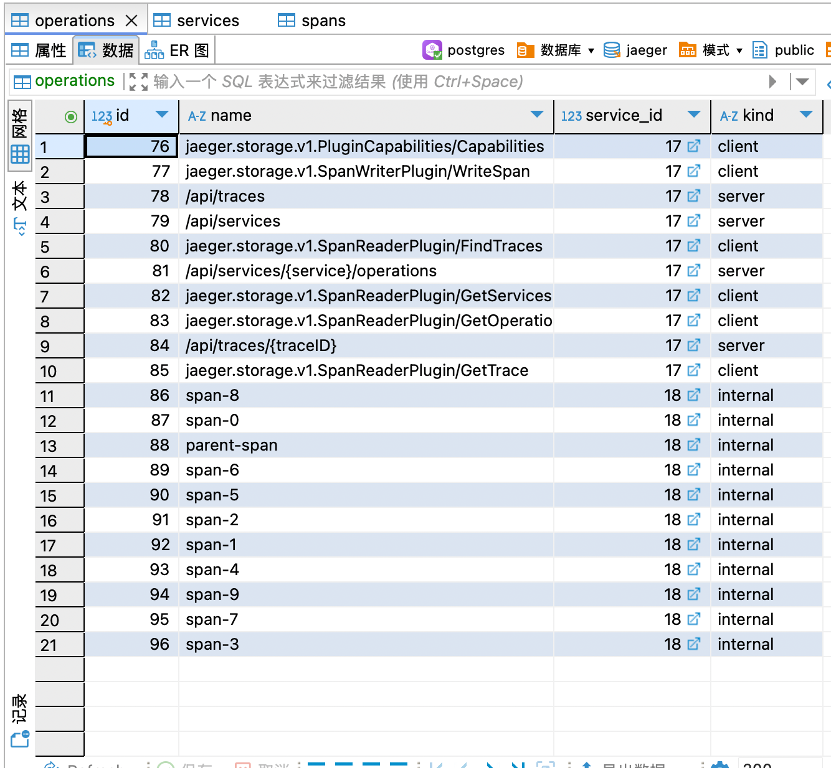Switch to the spans tab
832x768 pixels.
pyautogui.click(x=312, y=21)
